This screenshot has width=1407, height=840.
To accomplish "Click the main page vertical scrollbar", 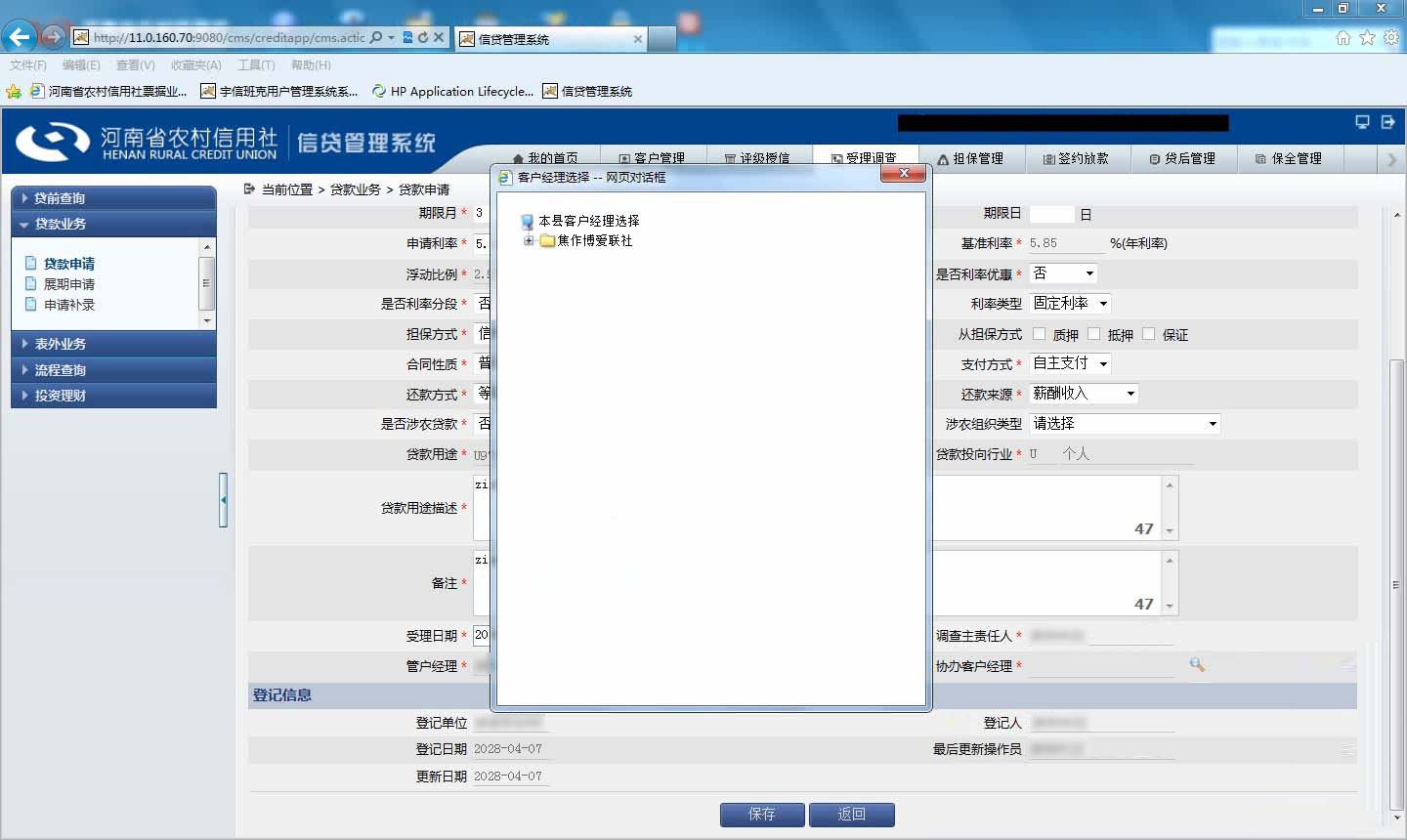I will [x=1397, y=586].
